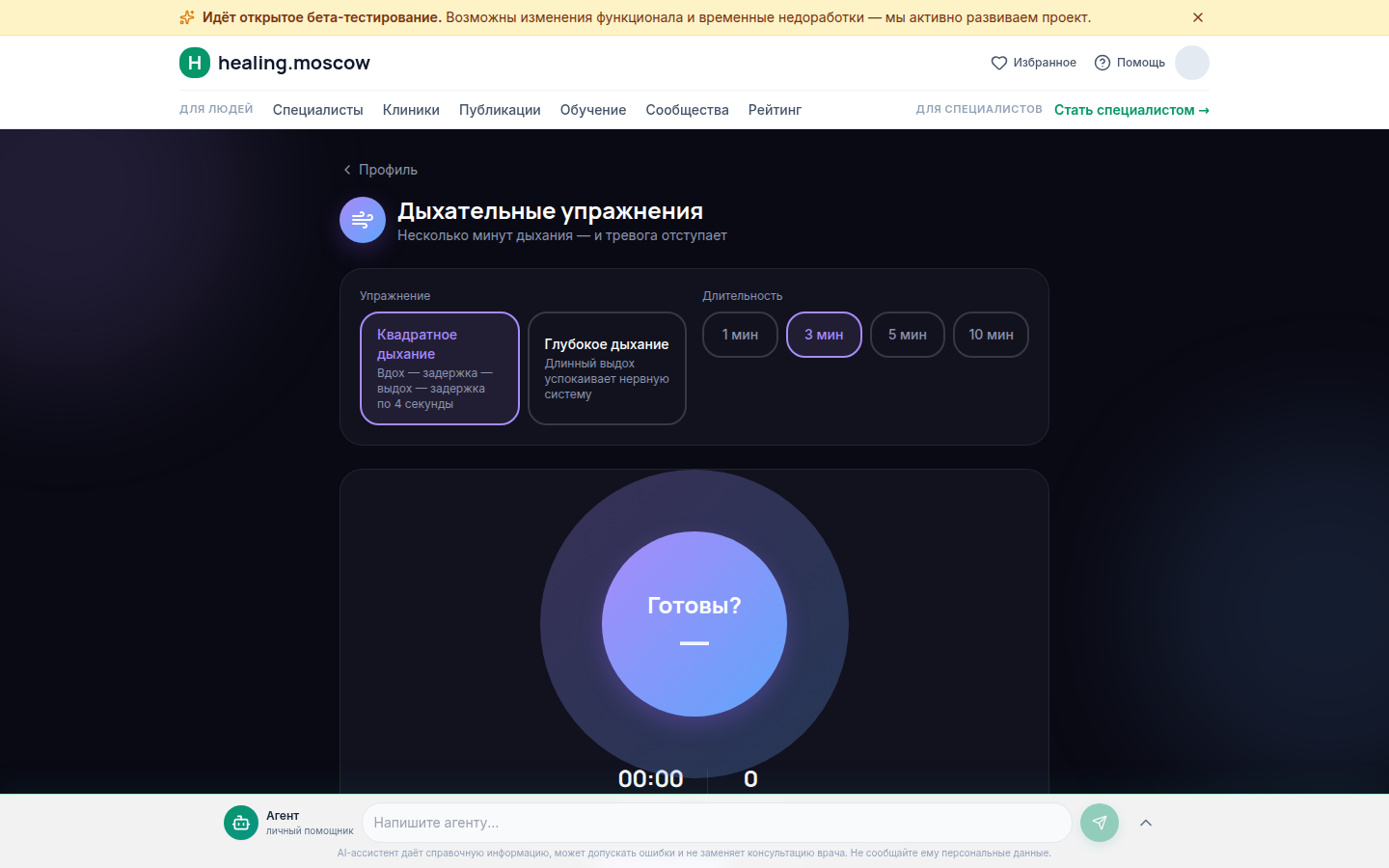Go back to Профиль
Viewport: 1389px width, 868px height.
point(380,170)
